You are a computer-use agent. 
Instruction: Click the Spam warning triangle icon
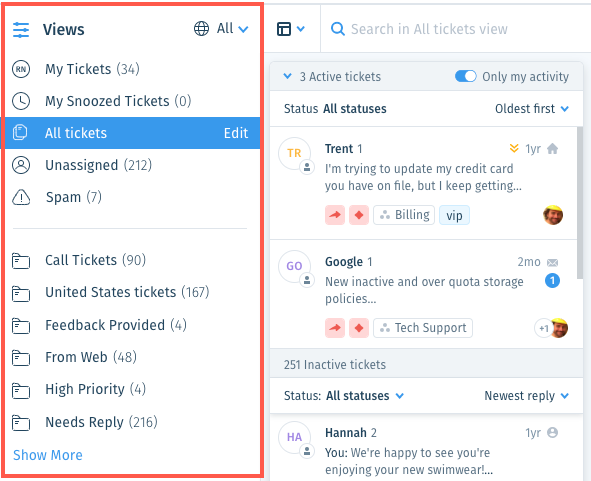point(21,197)
